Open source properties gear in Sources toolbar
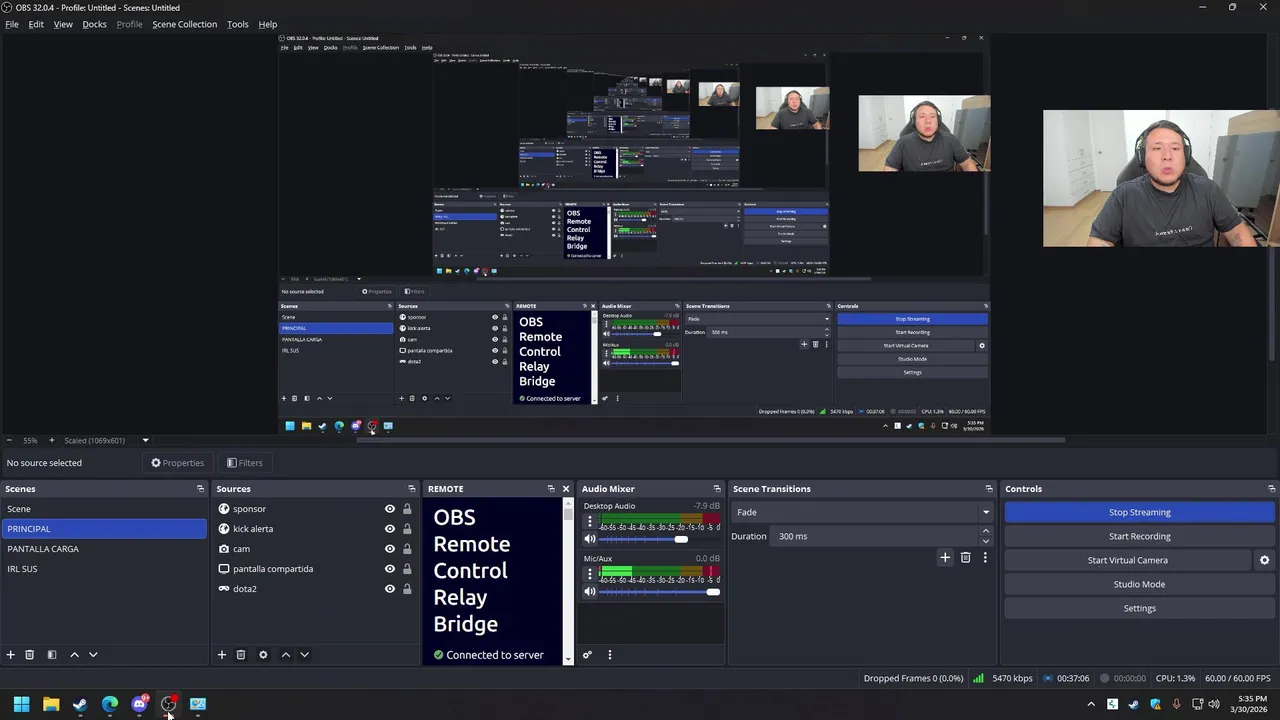This screenshot has width=1280, height=720. pyautogui.click(x=263, y=655)
